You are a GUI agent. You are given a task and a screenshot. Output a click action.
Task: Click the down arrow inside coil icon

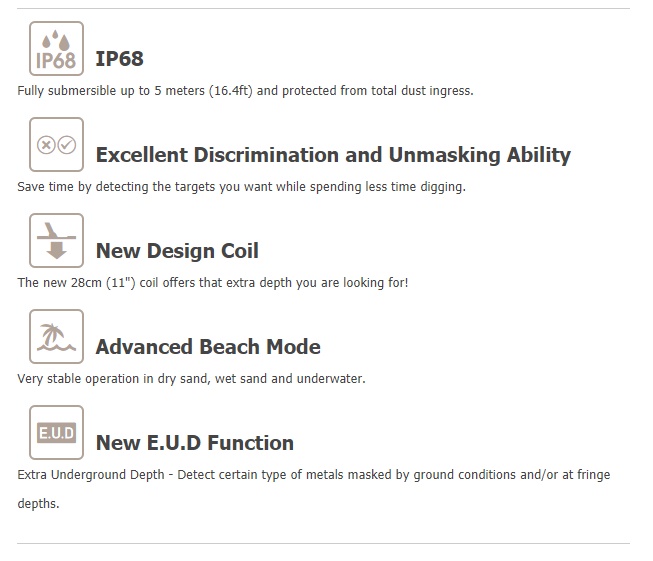(56, 251)
